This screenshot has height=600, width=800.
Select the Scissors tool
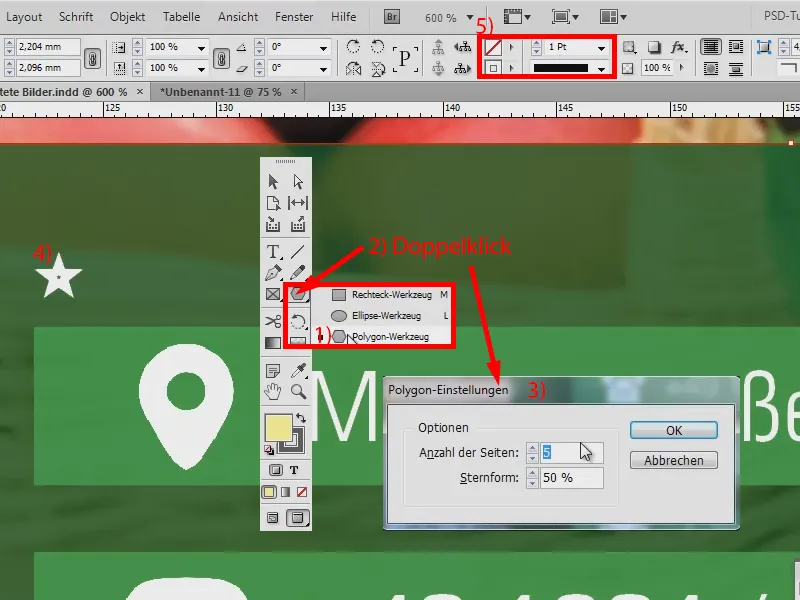point(273,321)
